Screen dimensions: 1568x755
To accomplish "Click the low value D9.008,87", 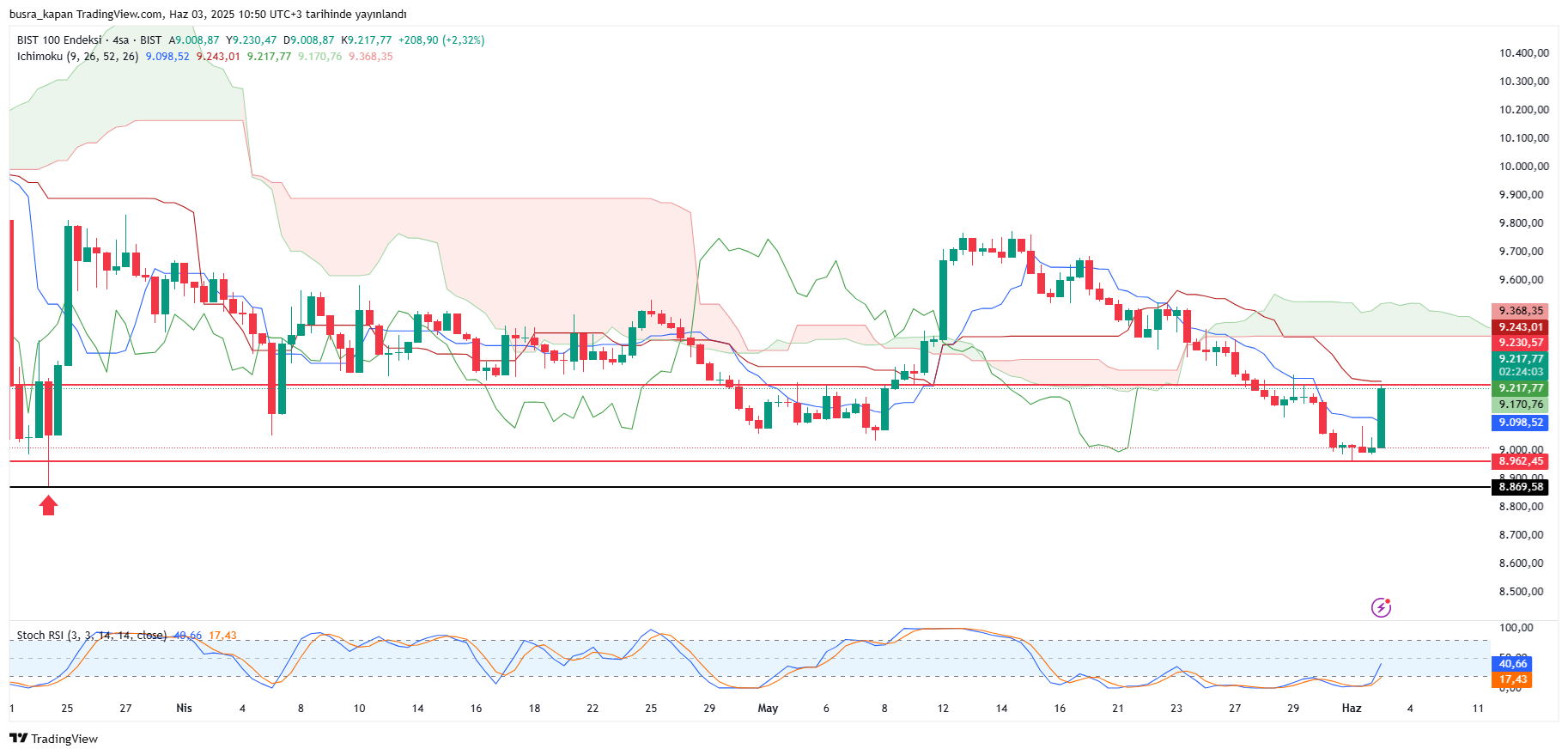I will (309, 40).
